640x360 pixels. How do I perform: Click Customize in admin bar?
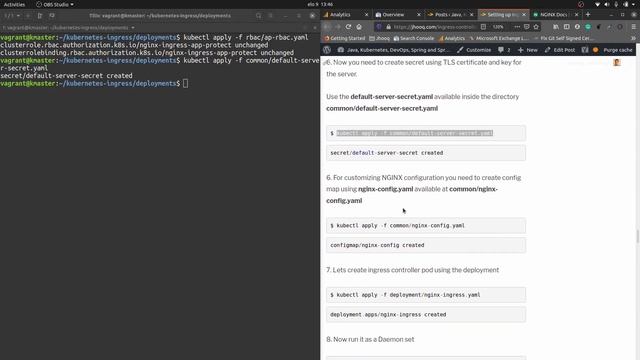click(x=474, y=50)
